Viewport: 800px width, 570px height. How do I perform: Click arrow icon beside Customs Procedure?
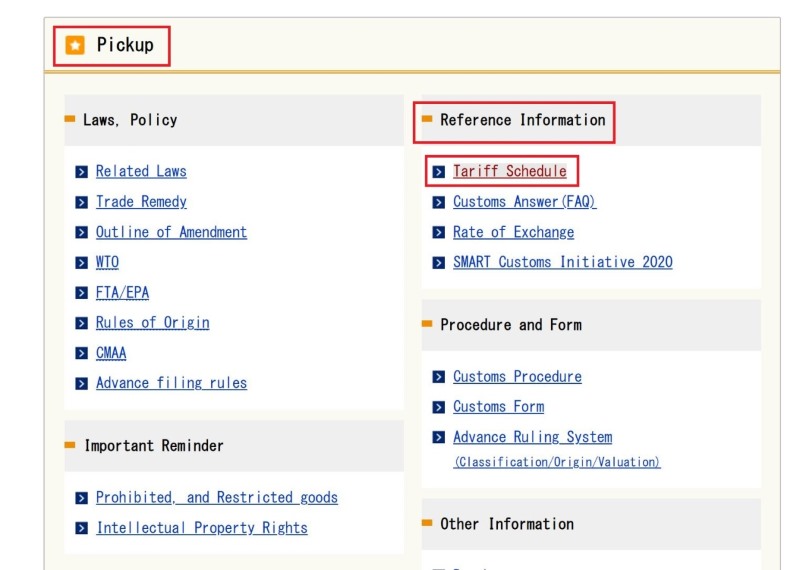[439, 377]
